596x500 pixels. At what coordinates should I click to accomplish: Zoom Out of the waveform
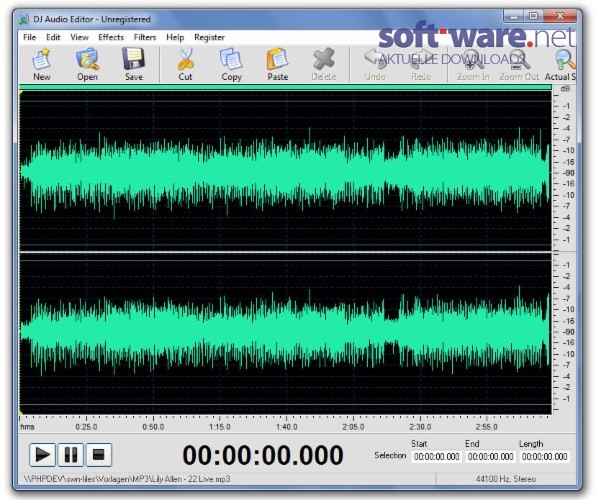(519, 60)
